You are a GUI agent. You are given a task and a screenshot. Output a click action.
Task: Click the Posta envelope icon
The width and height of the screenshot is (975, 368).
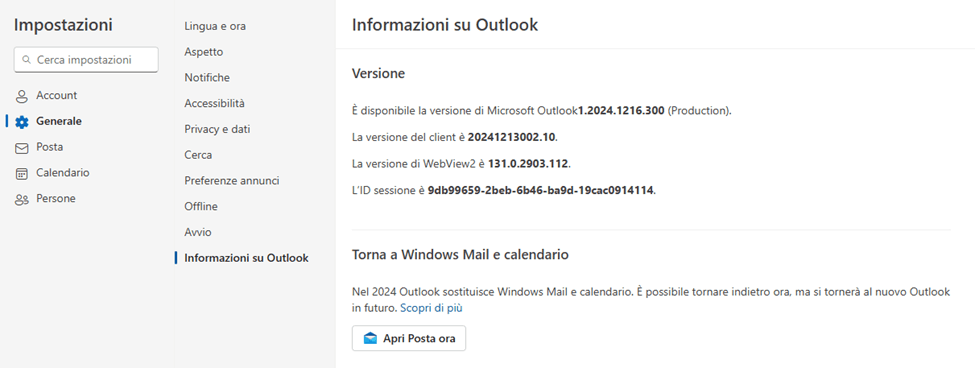coord(22,148)
